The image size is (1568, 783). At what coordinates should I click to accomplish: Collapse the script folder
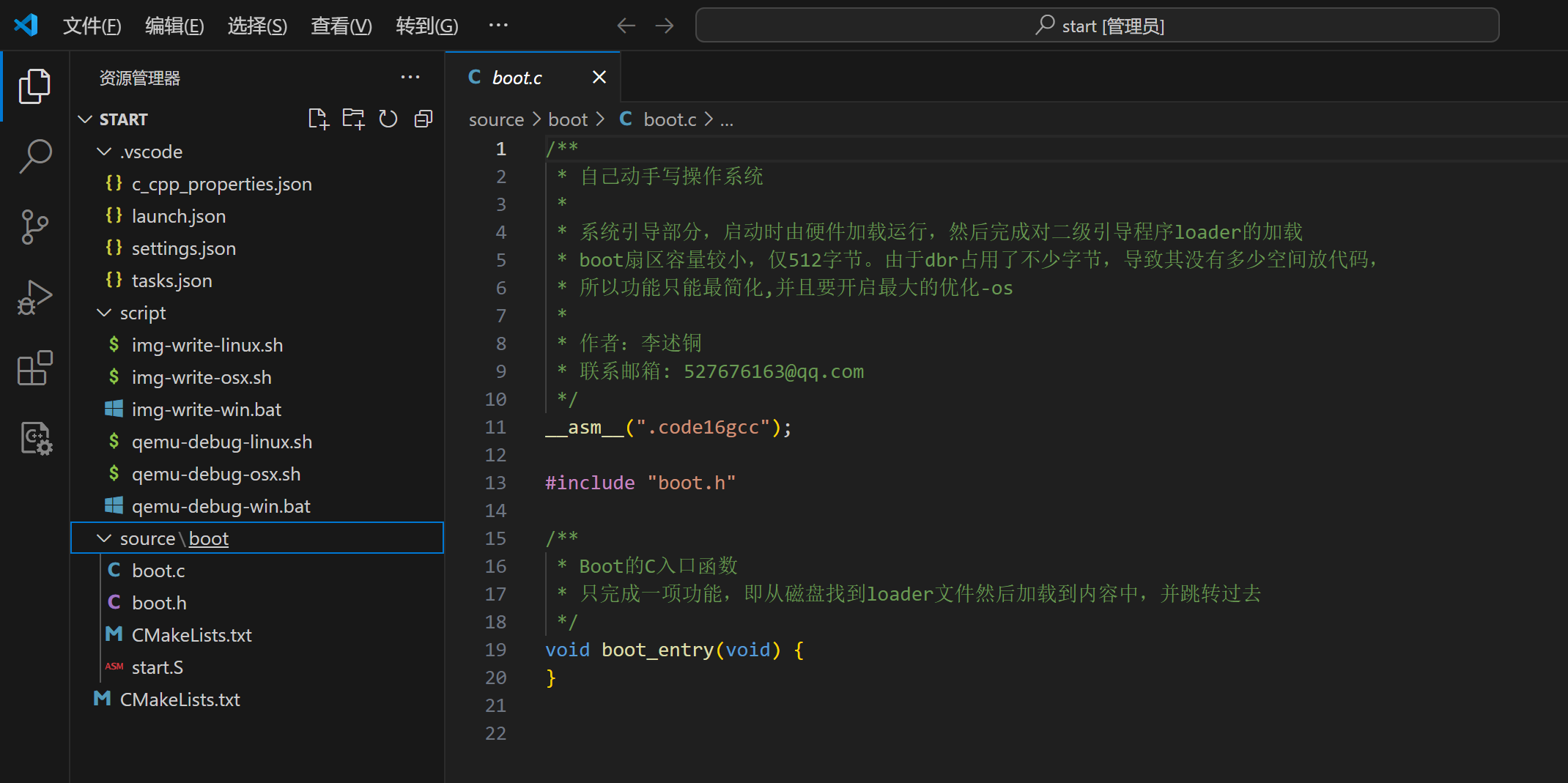(x=104, y=313)
